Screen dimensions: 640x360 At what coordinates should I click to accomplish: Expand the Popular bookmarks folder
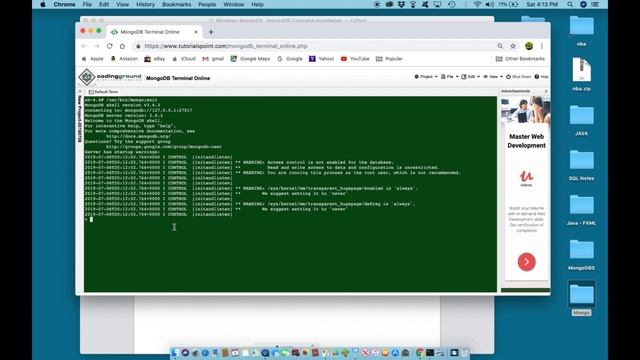pos(389,59)
